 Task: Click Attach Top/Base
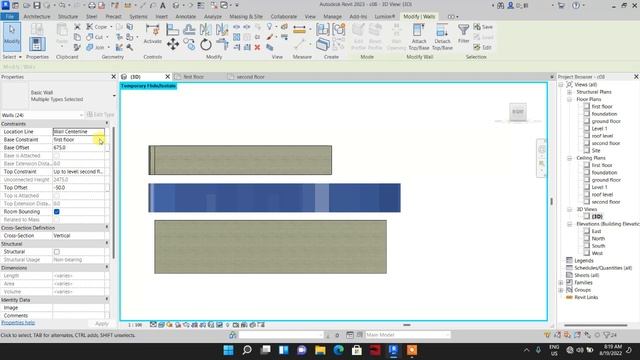coord(419,37)
